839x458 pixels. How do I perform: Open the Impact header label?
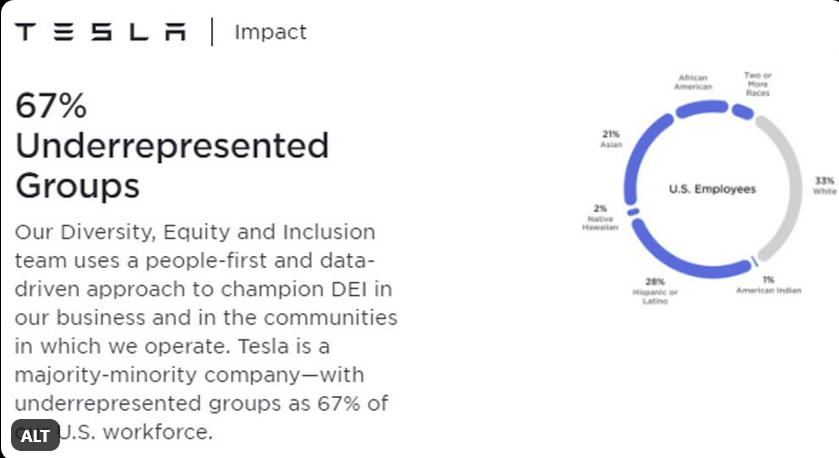click(x=270, y=32)
